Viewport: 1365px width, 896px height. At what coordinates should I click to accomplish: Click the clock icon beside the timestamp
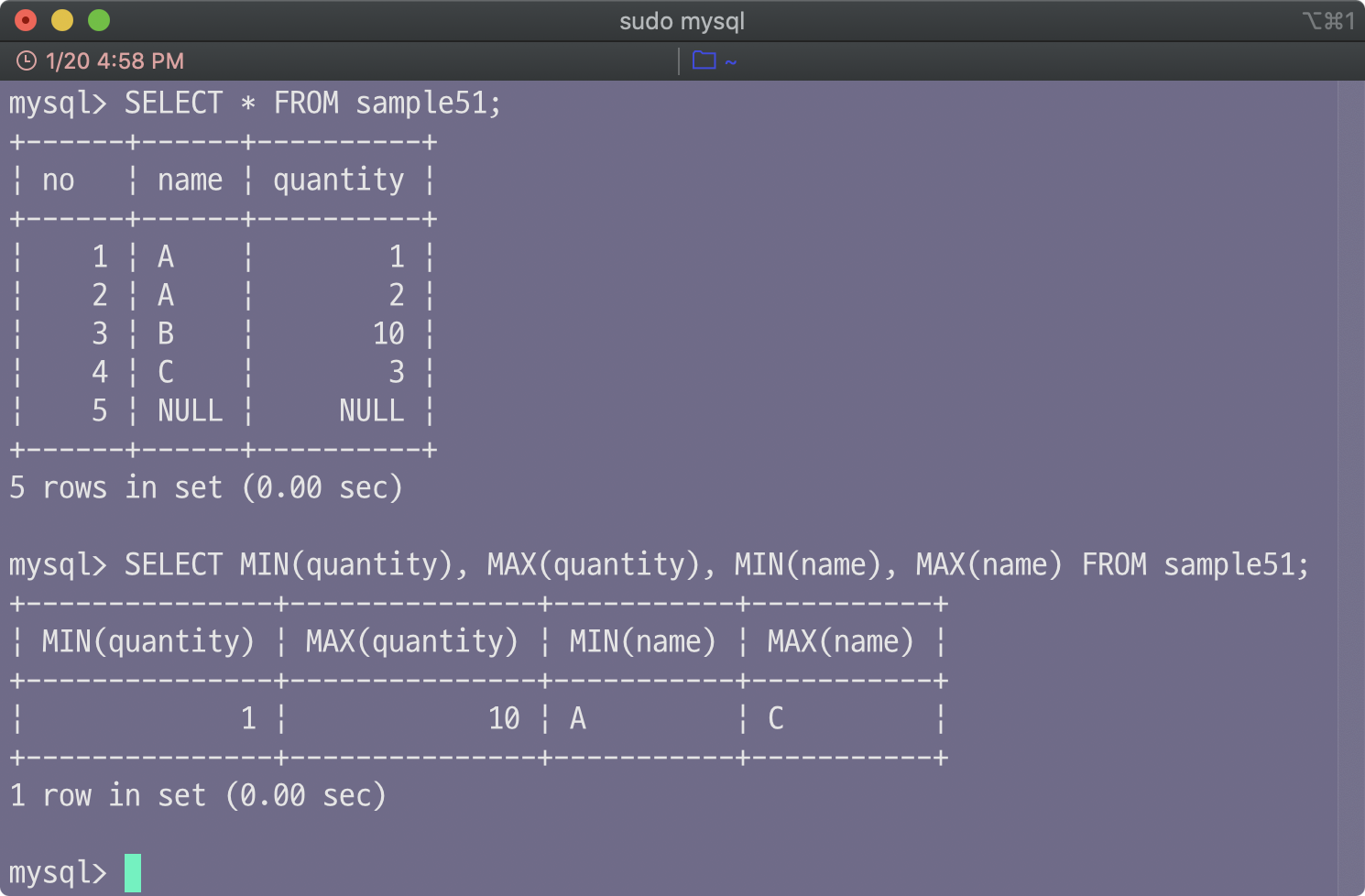[x=27, y=61]
